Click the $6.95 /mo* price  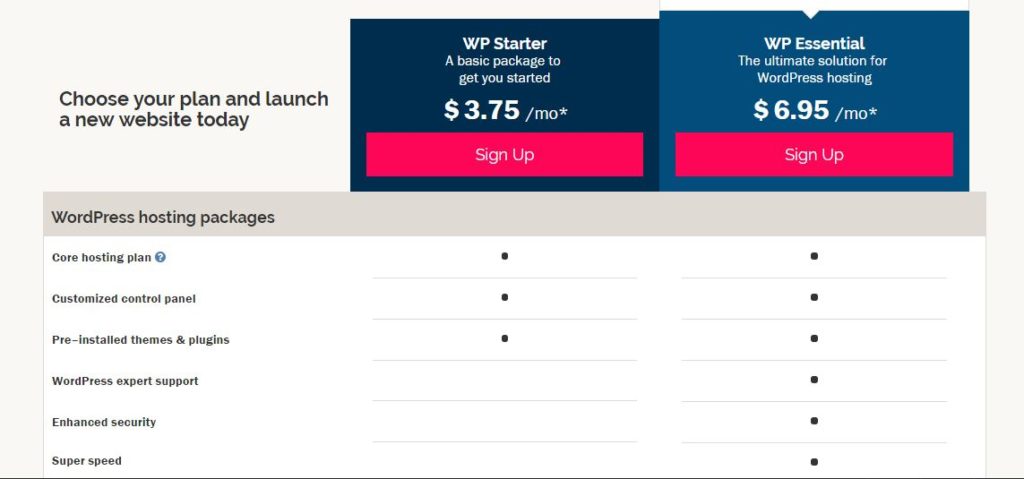814,110
